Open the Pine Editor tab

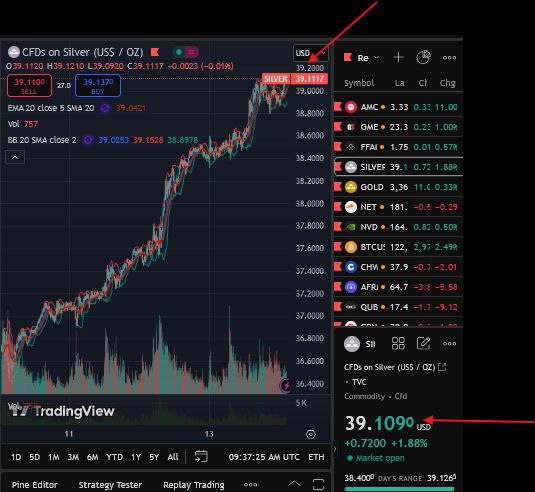[x=34, y=485]
